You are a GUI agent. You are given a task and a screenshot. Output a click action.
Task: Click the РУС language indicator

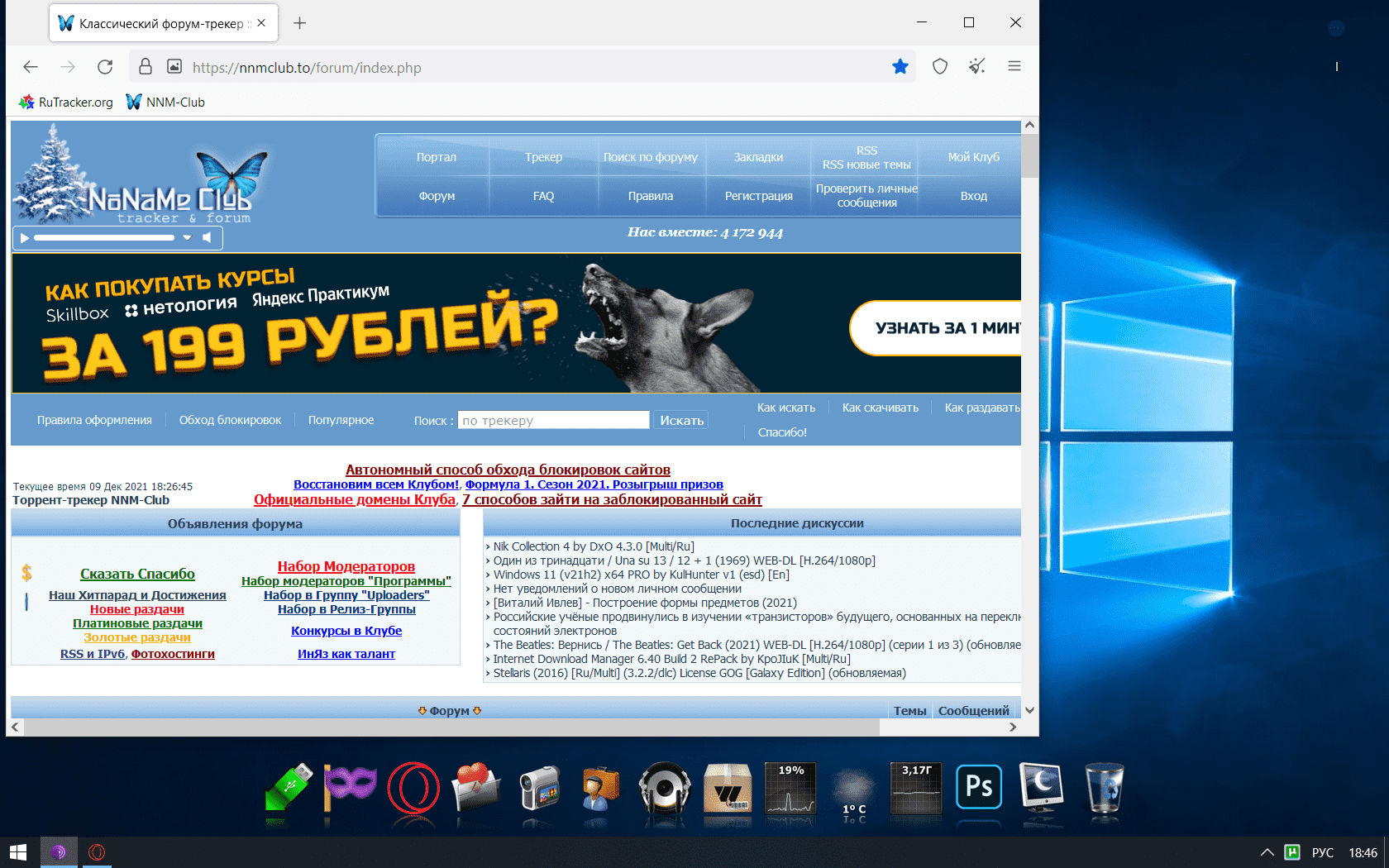[1323, 852]
